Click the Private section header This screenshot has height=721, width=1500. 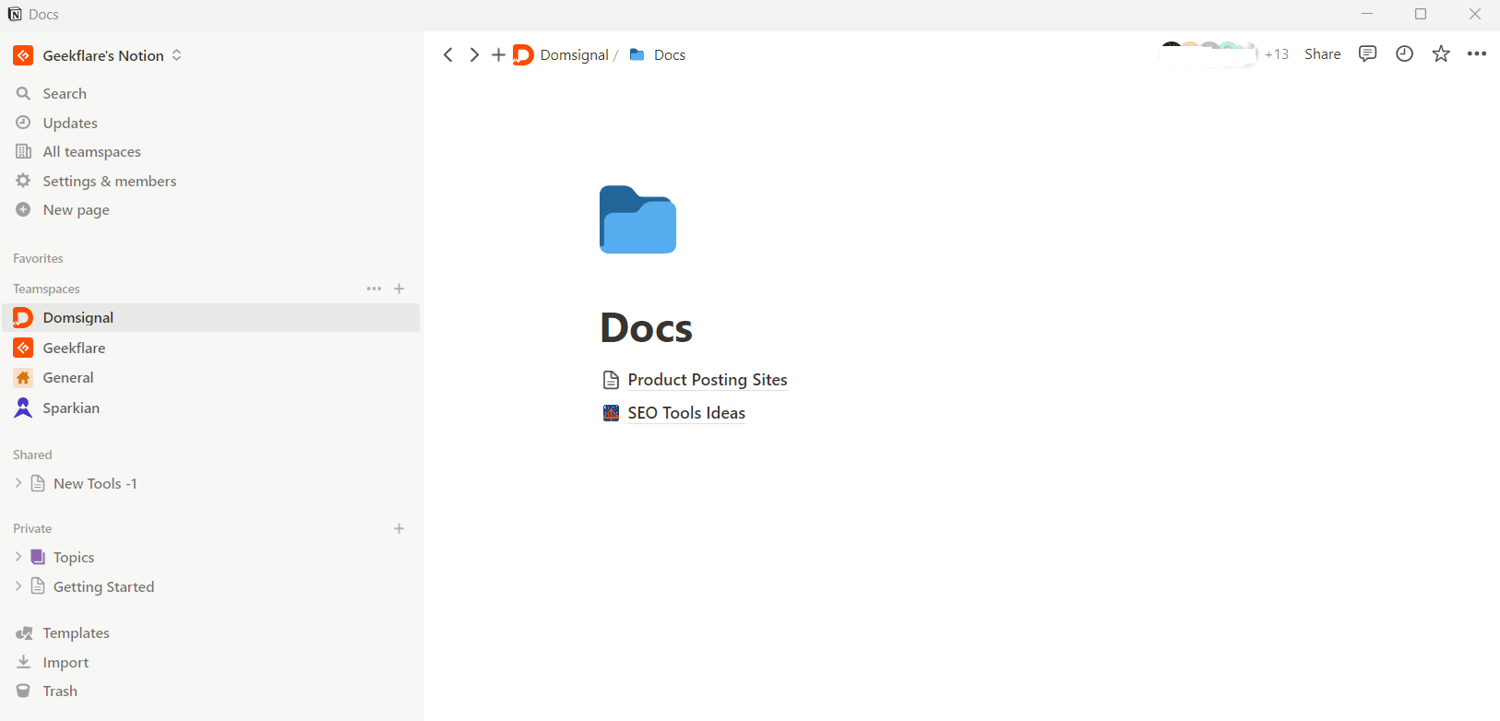(32, 529)
